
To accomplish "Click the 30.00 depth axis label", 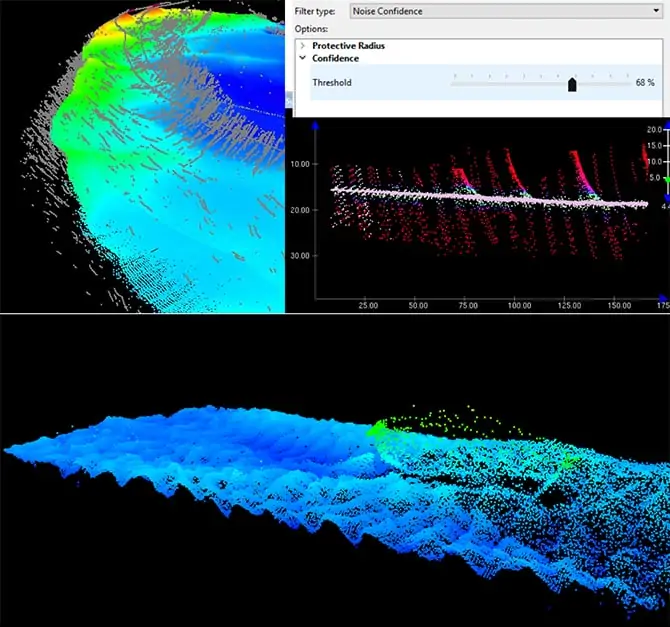I will (300, 256).
